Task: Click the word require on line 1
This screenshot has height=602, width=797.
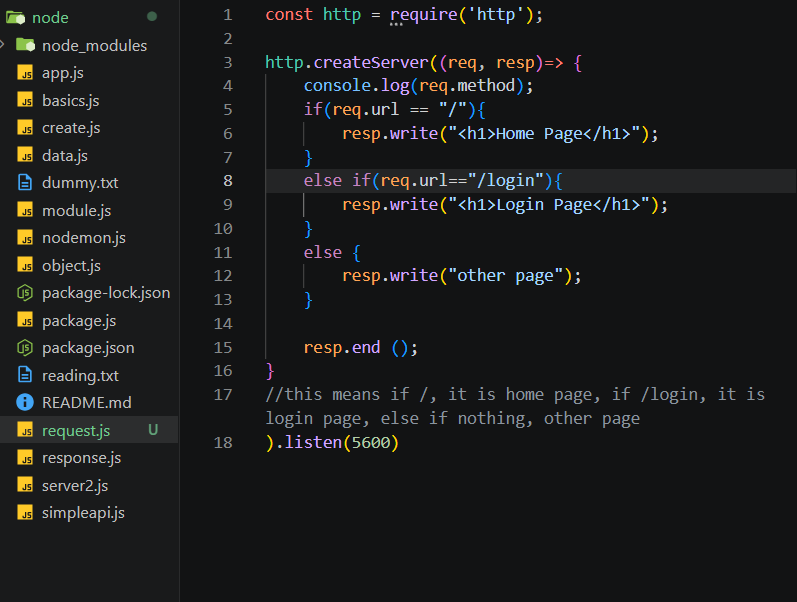Action: (x=424, y=15)
